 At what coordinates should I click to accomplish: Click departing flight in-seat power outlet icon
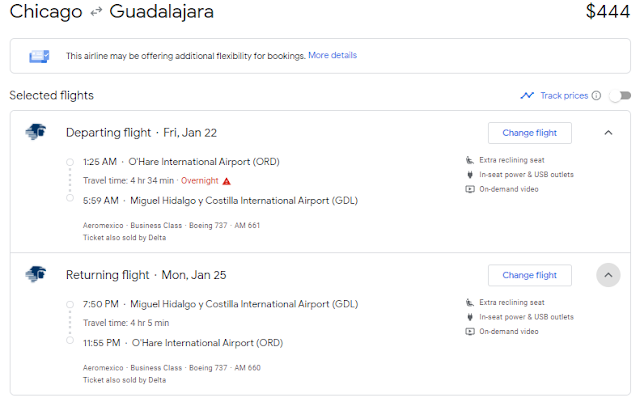tap(470, 175)
